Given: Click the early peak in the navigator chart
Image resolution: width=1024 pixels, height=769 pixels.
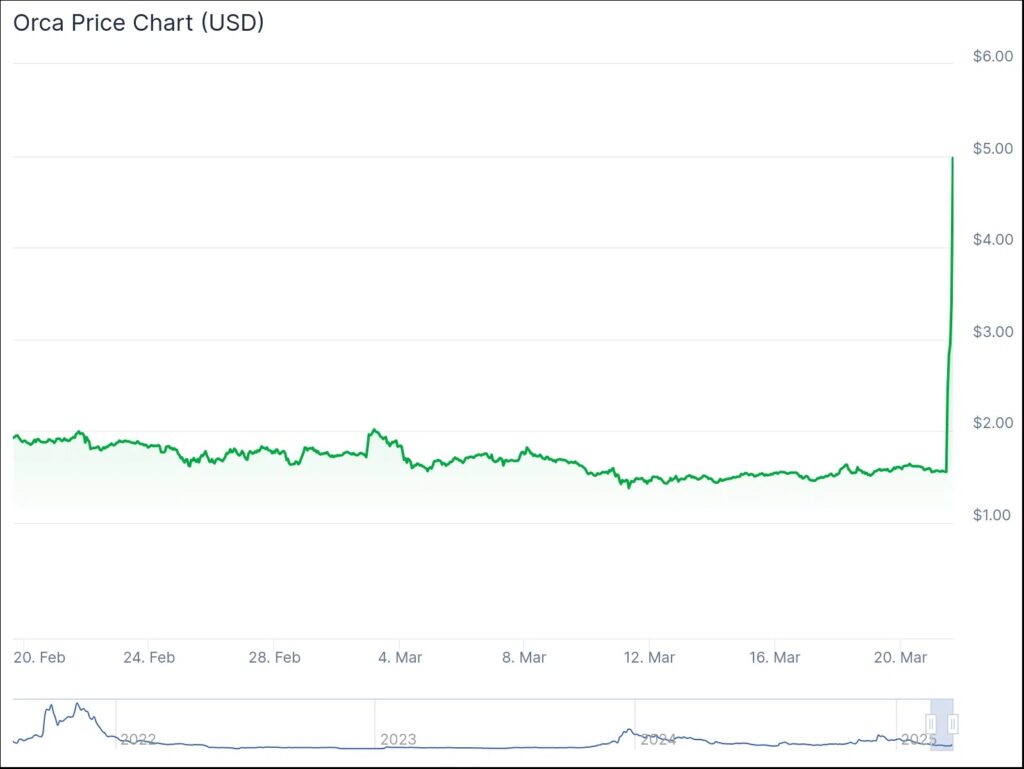Looking at the screenshot, I should pos(77,705).
